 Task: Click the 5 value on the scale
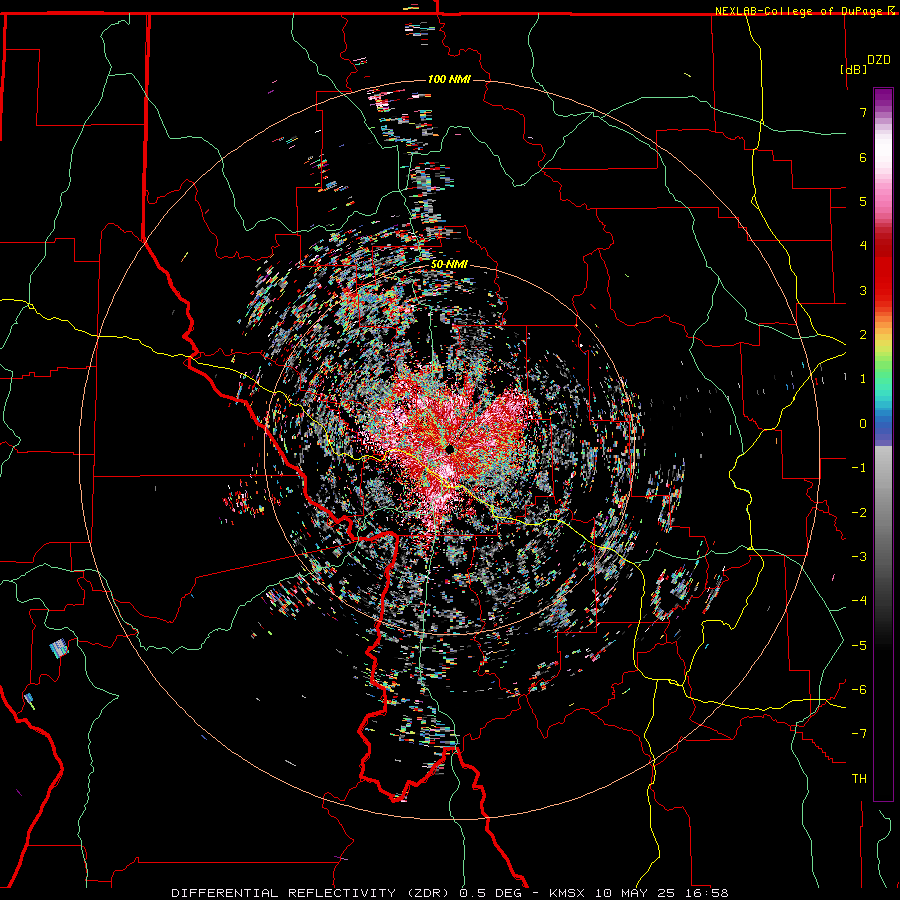[x=863, y=201]
